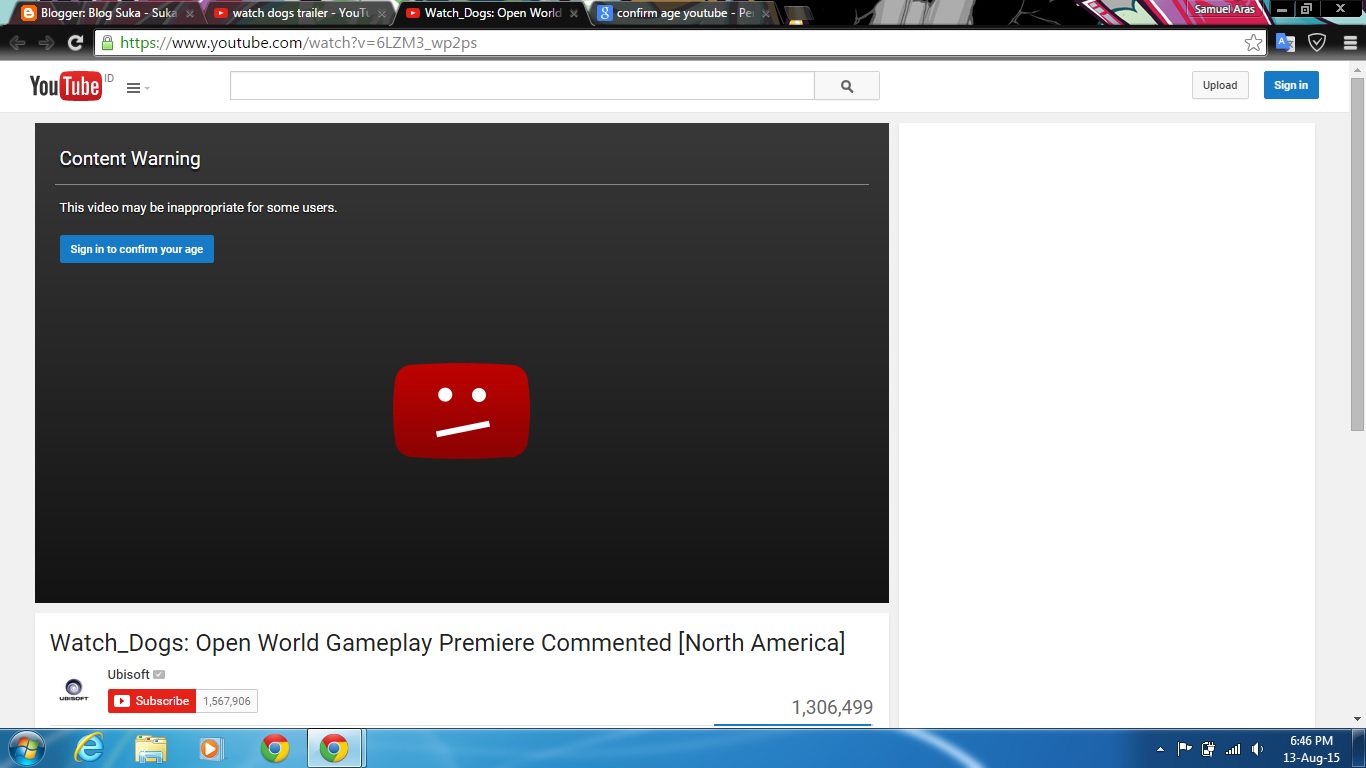Click the subscriber count 1,567,906
The width and height of the screenshot is (1366, 768).
(227, 701)
